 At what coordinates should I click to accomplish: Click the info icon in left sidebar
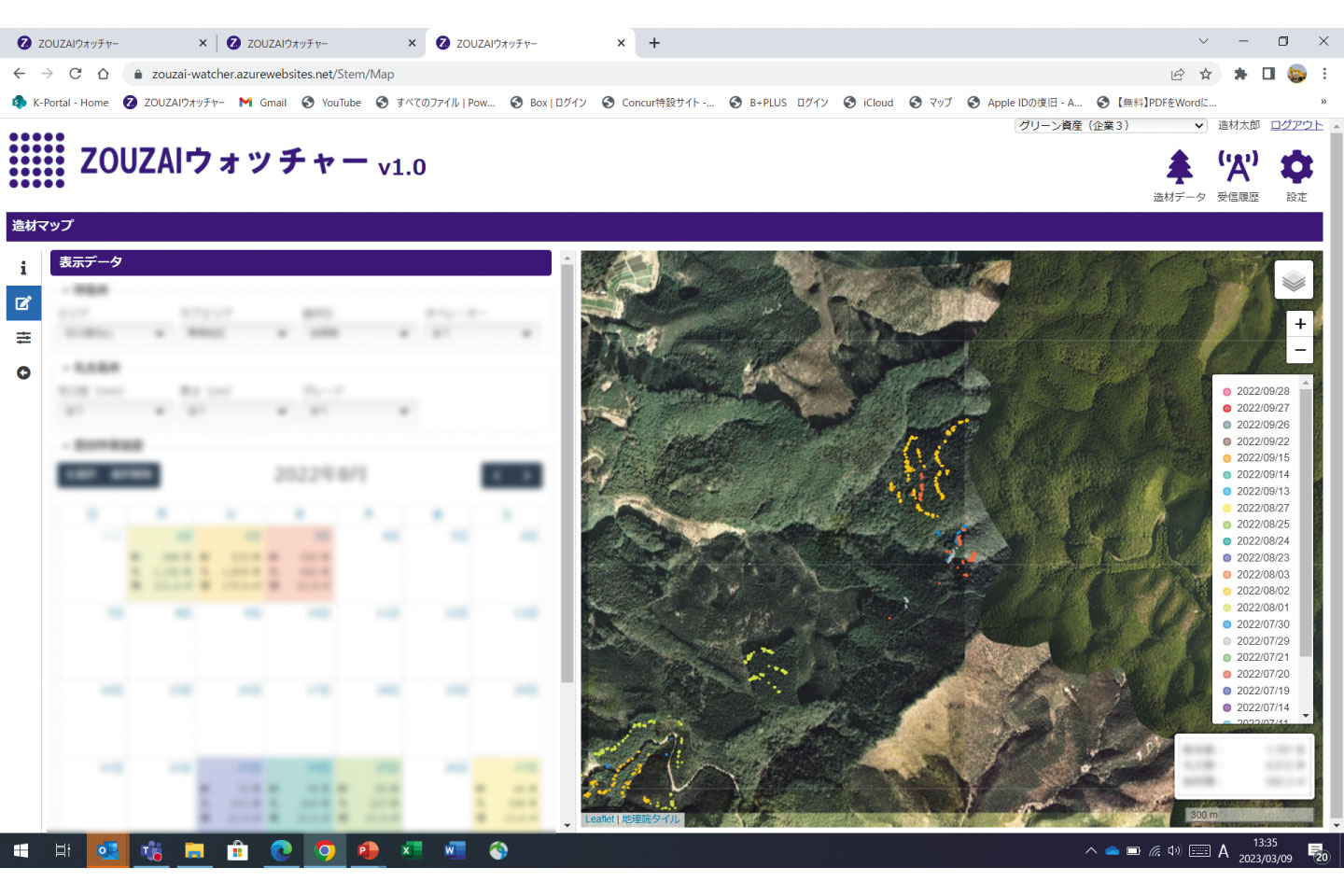(x=23, y=269)
